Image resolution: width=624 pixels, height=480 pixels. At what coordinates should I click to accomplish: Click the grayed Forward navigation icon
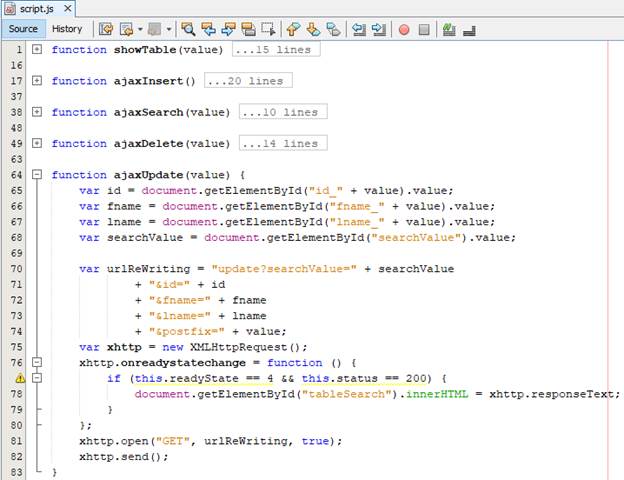click(154, 29)
